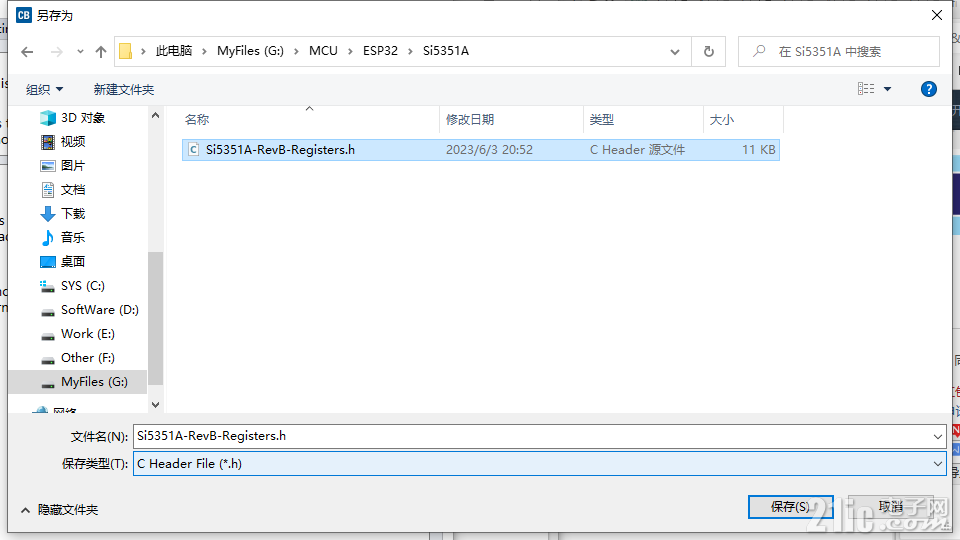
Task: Open the 组织 menu
Action: click(x=44, y=89)
